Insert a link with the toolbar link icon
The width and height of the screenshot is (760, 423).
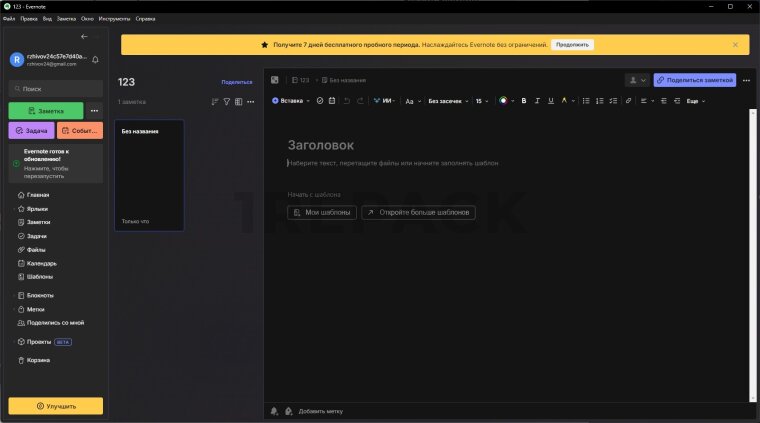coord(628,101)
